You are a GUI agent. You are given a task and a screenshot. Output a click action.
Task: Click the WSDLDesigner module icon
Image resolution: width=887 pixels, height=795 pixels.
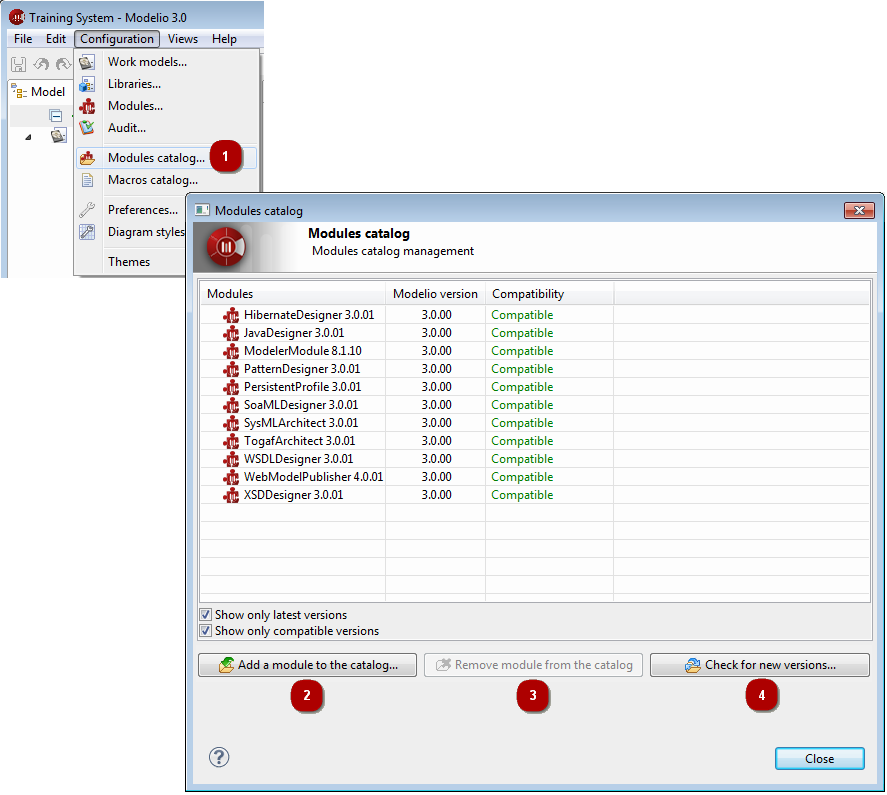(231, 459)
